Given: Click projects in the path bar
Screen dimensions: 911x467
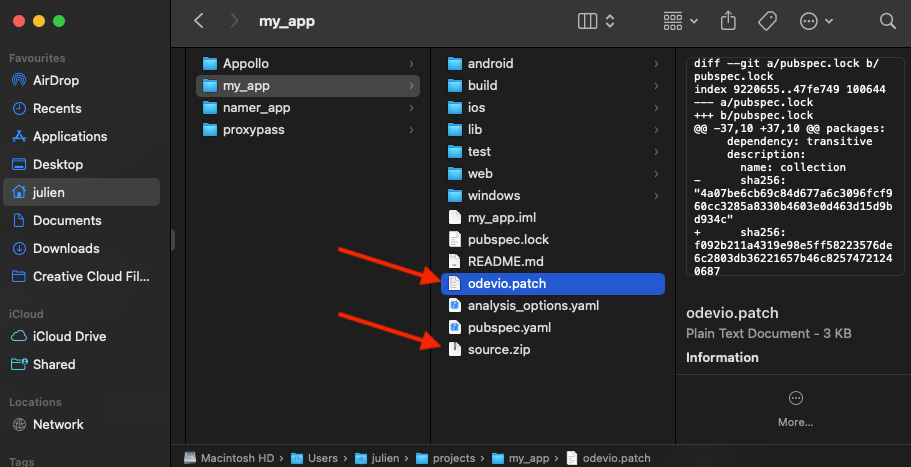Looking at the screenshot, I should (x=451, y=458).
